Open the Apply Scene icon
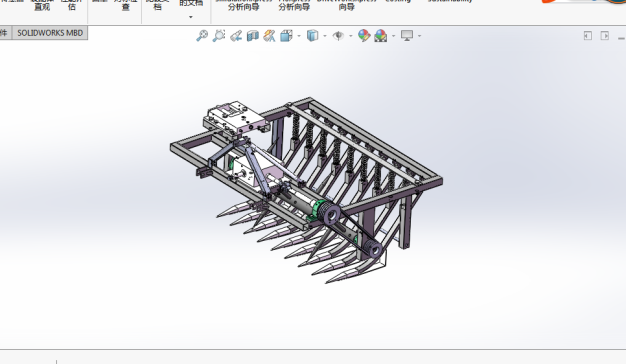Viewport: 626px width, 364px height. [381, 36]
